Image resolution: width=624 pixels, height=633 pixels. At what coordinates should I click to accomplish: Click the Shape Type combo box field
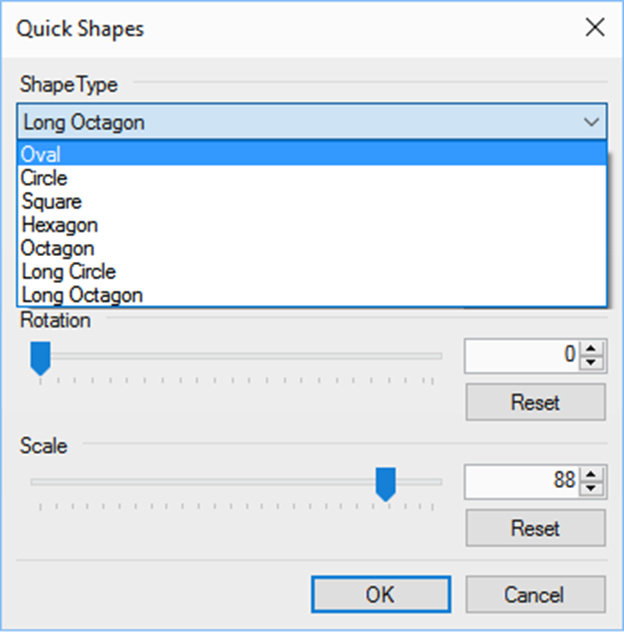[x=300, y=123]
